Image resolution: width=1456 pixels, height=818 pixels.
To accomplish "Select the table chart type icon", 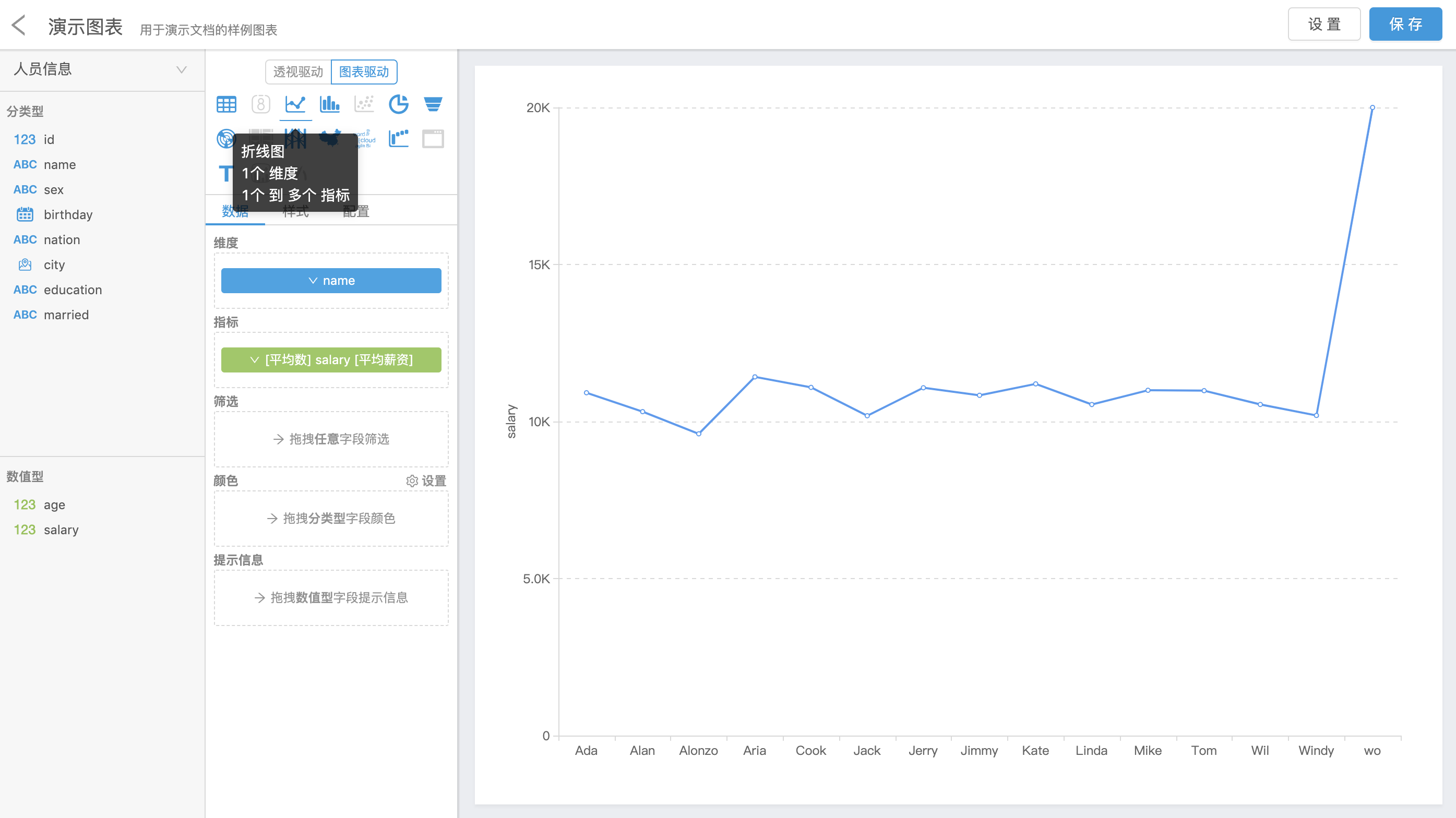I will click(x=226, y=104).
